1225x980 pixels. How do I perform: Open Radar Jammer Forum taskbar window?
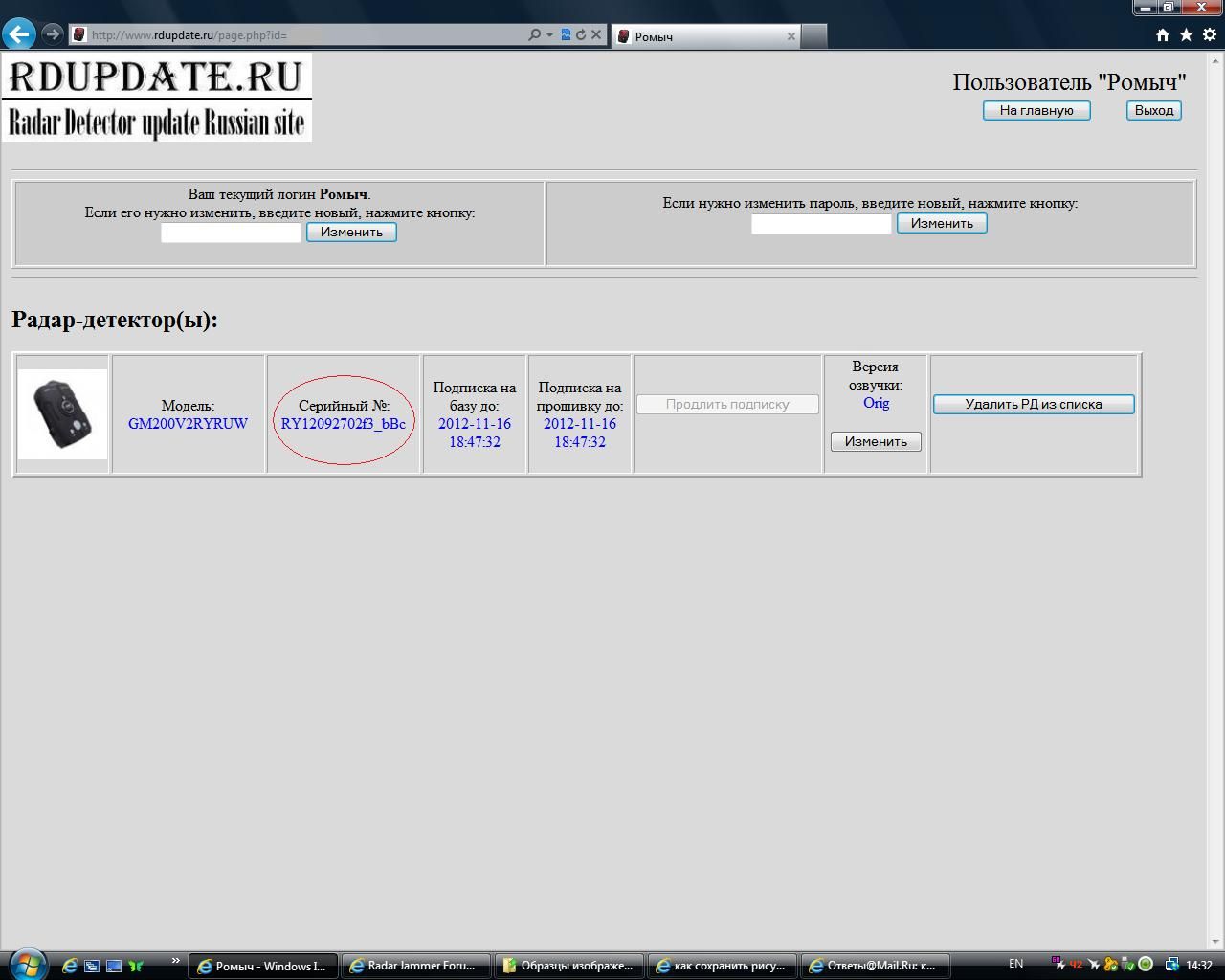tap(416, 966)
